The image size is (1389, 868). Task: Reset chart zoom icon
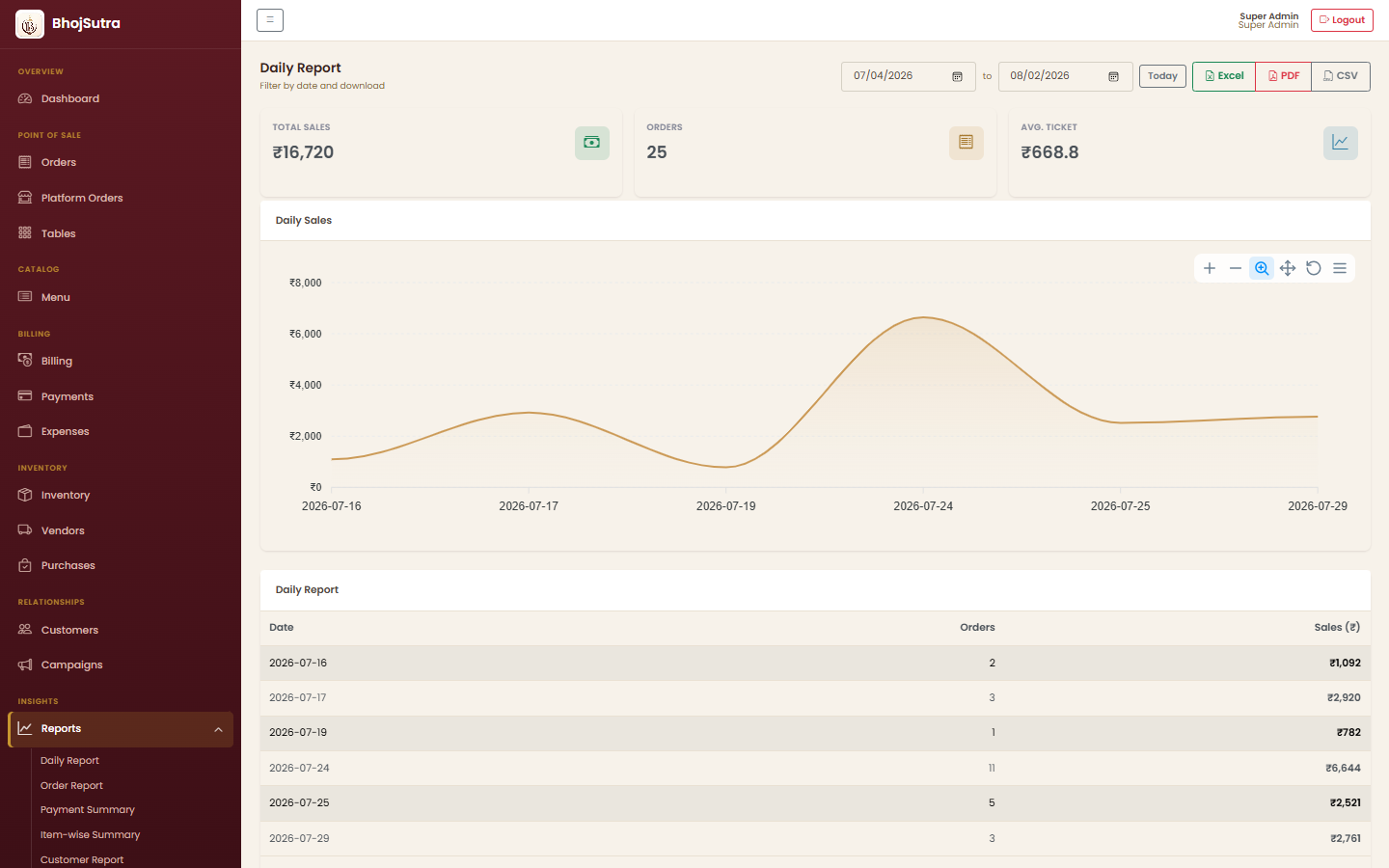tap(1314, 268)
